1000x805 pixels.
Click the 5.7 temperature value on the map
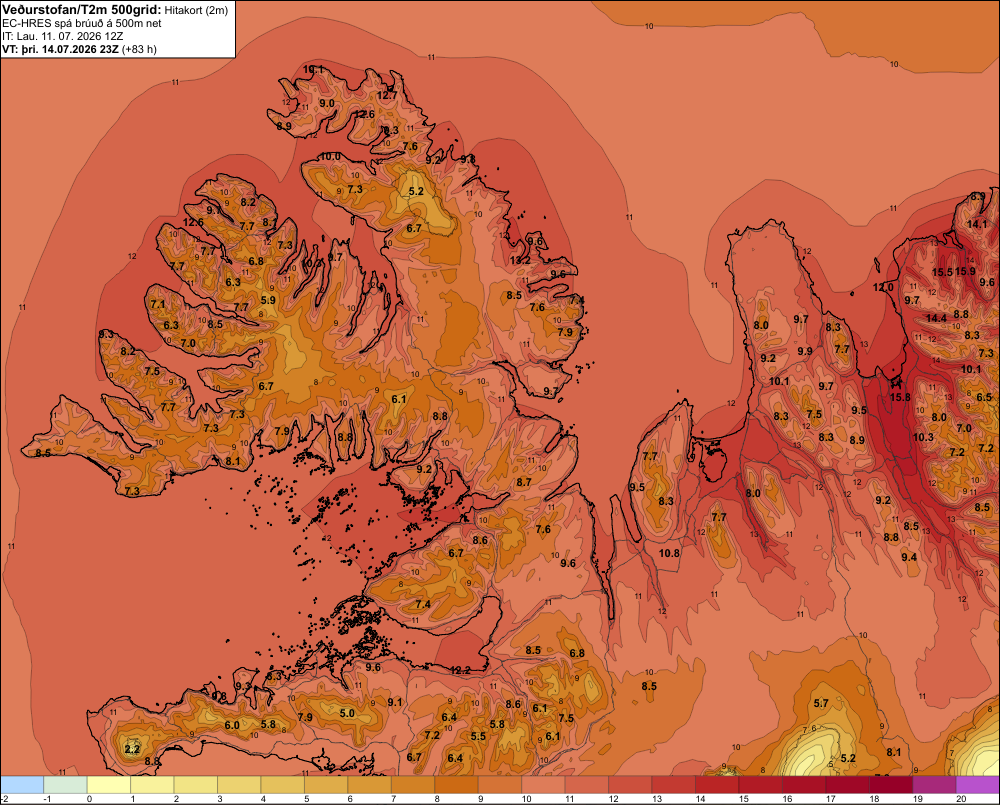821,704
